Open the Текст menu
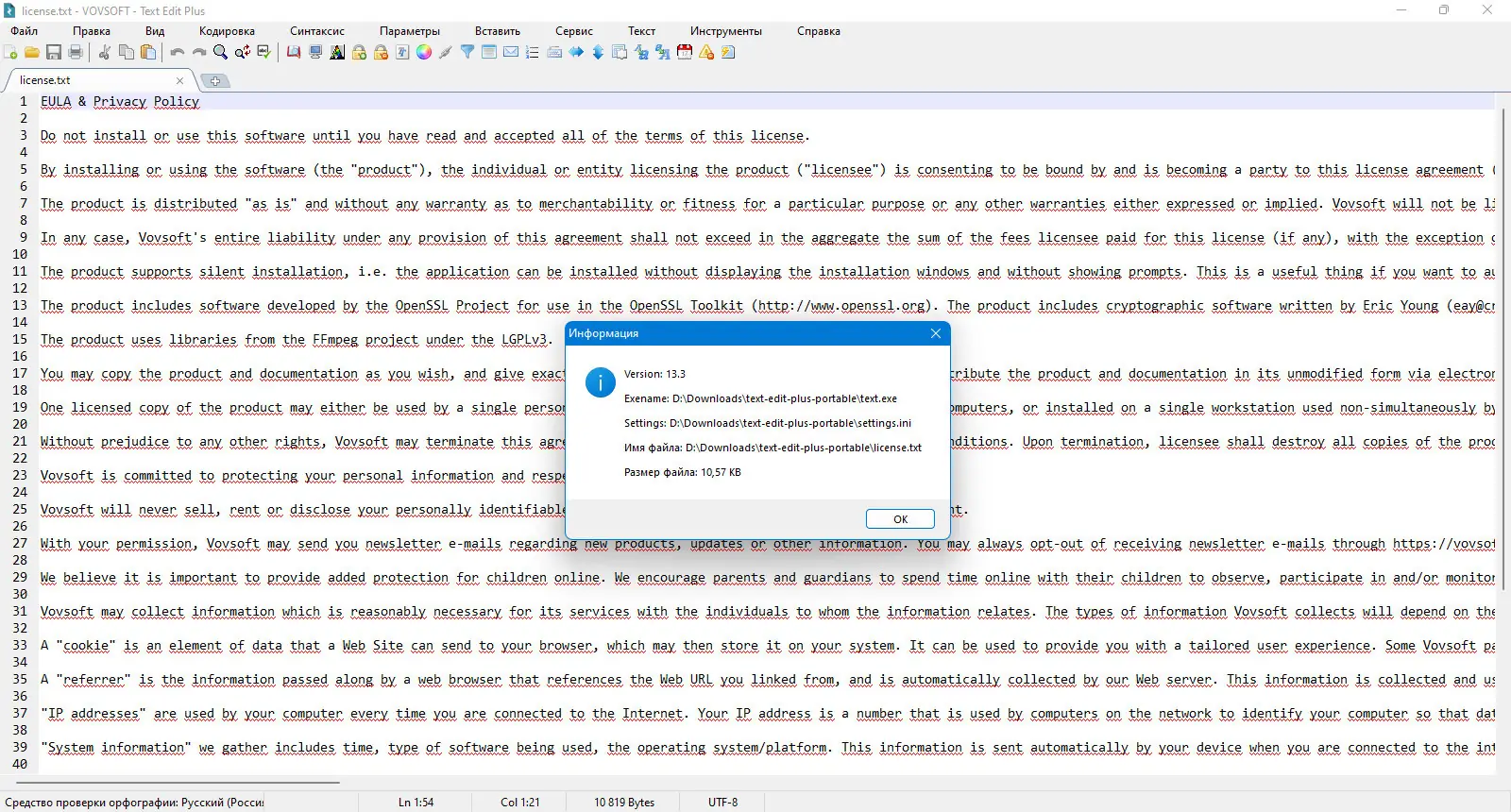The width and height of the screenshot is (1511, 812). coord(641,31)
